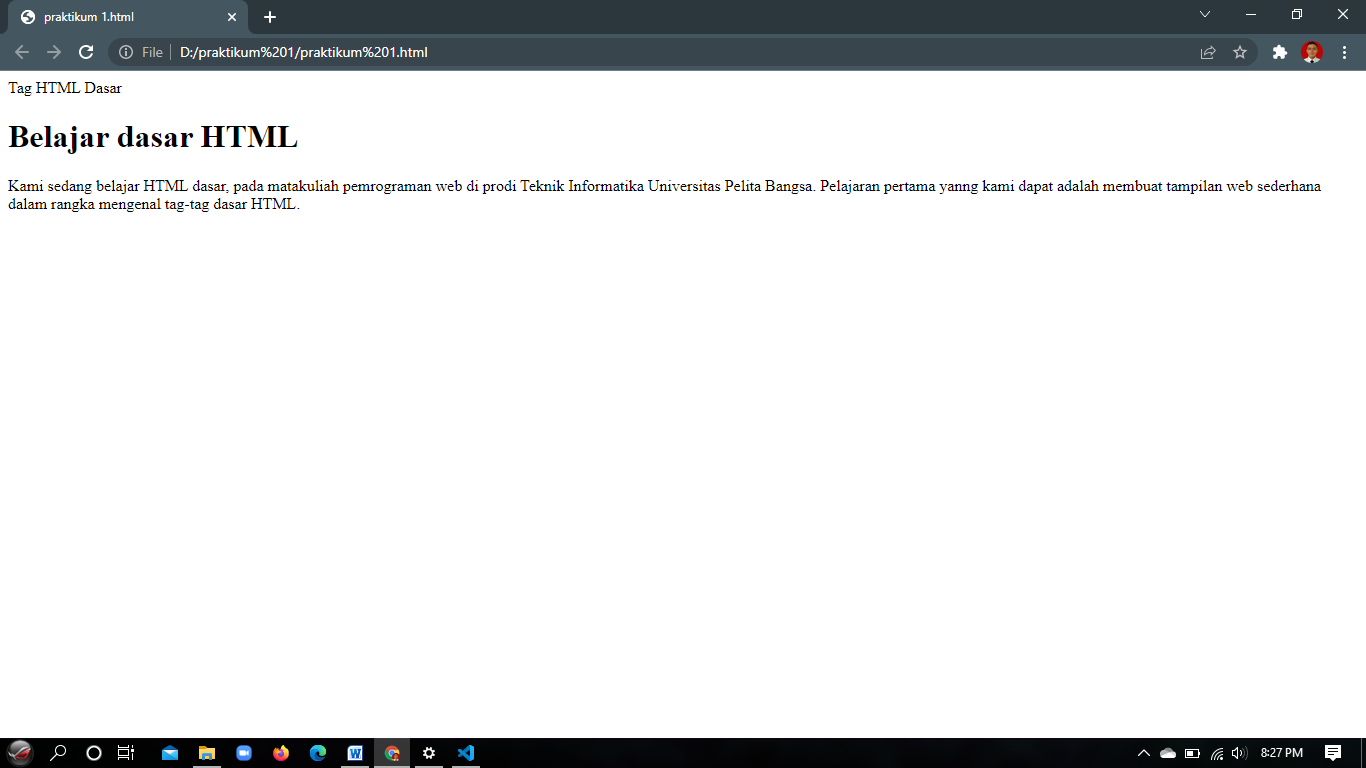Toggle the Wi-Fi network icon

[1216, 753]
